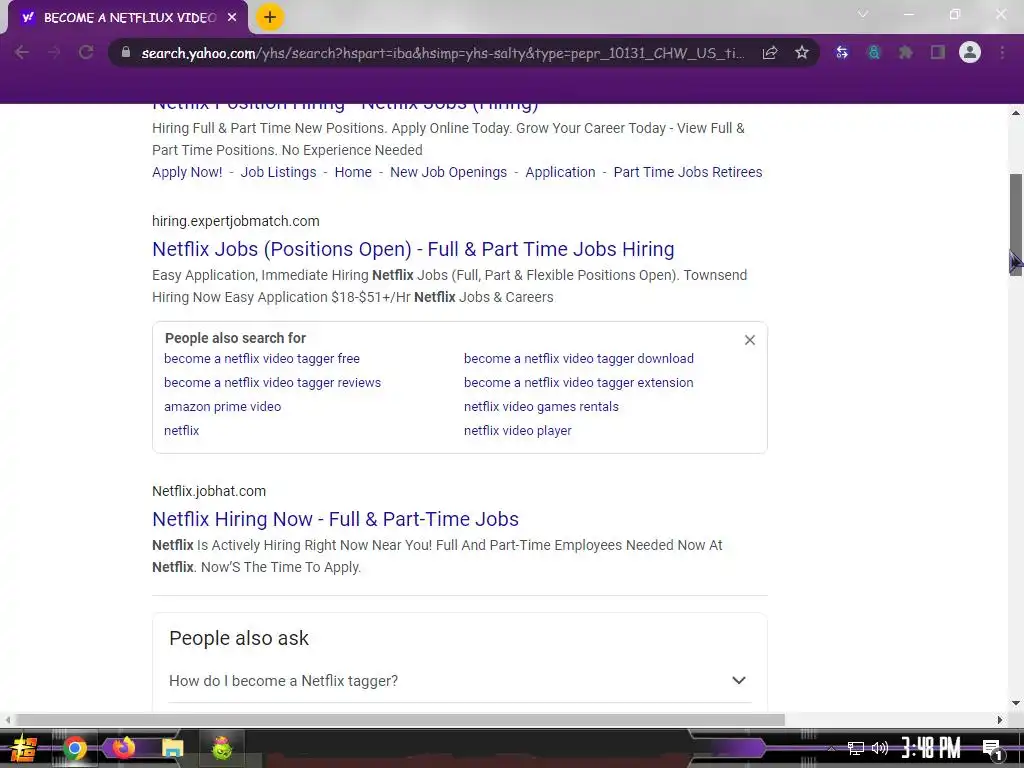Open a new tab with plus button
The height and width of the screenshot is (768, 1024).
point(270,17)
